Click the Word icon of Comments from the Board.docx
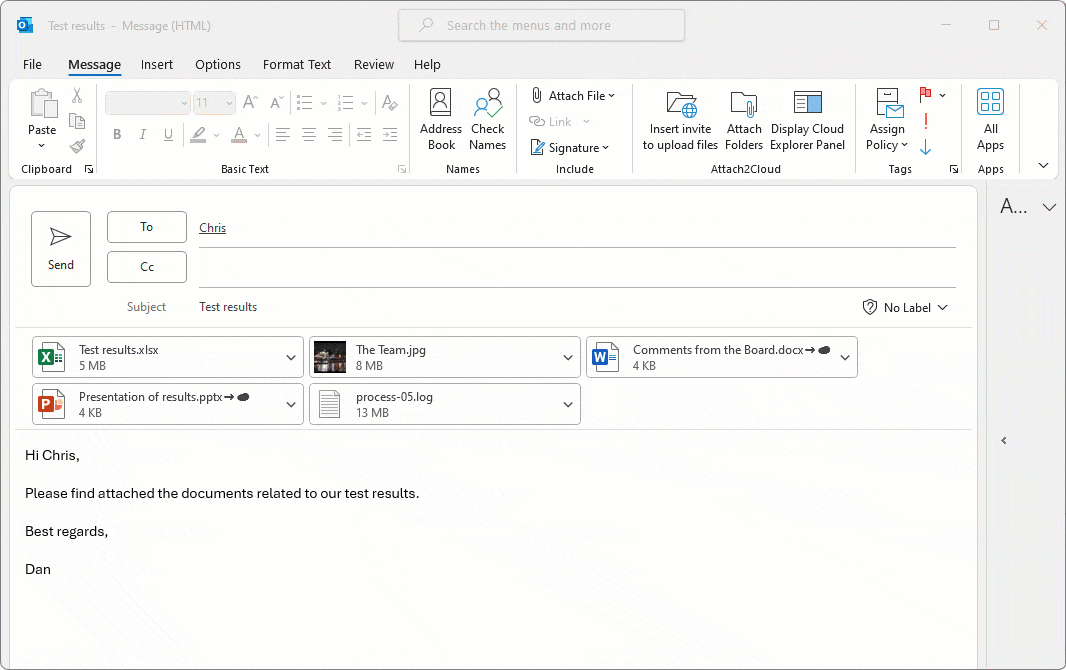 [605, 357]
